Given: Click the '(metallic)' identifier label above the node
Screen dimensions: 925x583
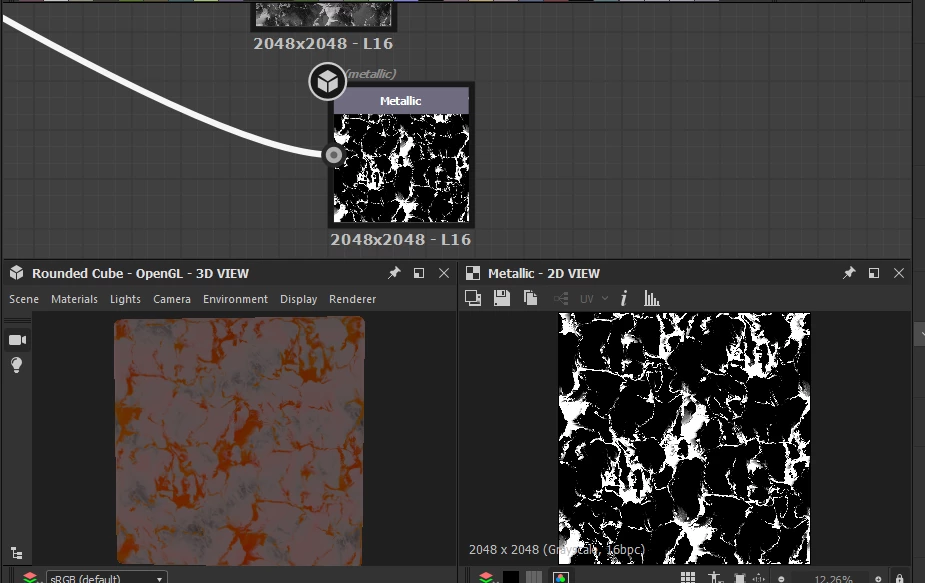Looking at the screenshot, I should 371,74.
